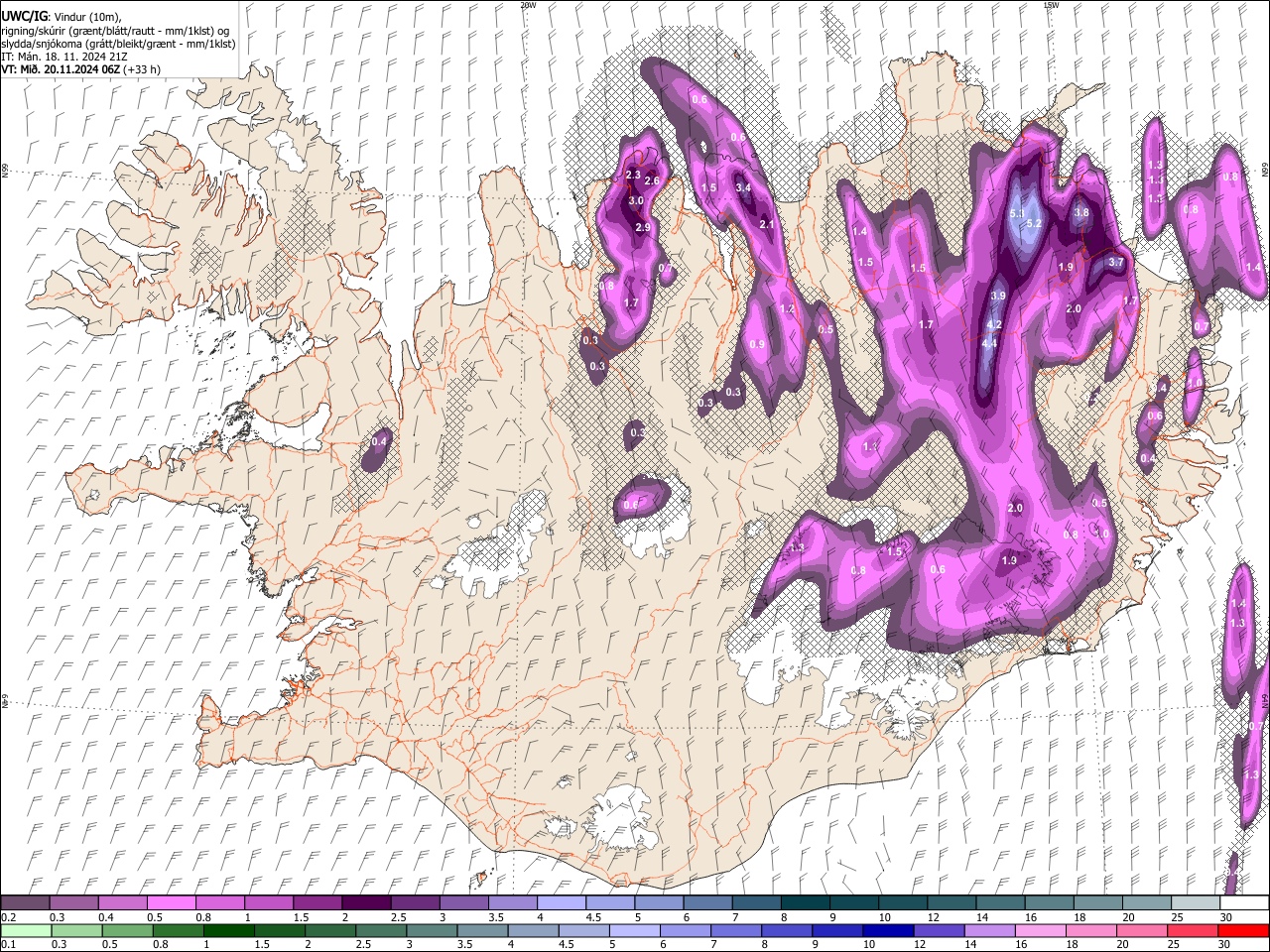
Task: Pick light-pink 0.5–0.8 swatch in upper snow legend
Action: click(x=171, y=902)
